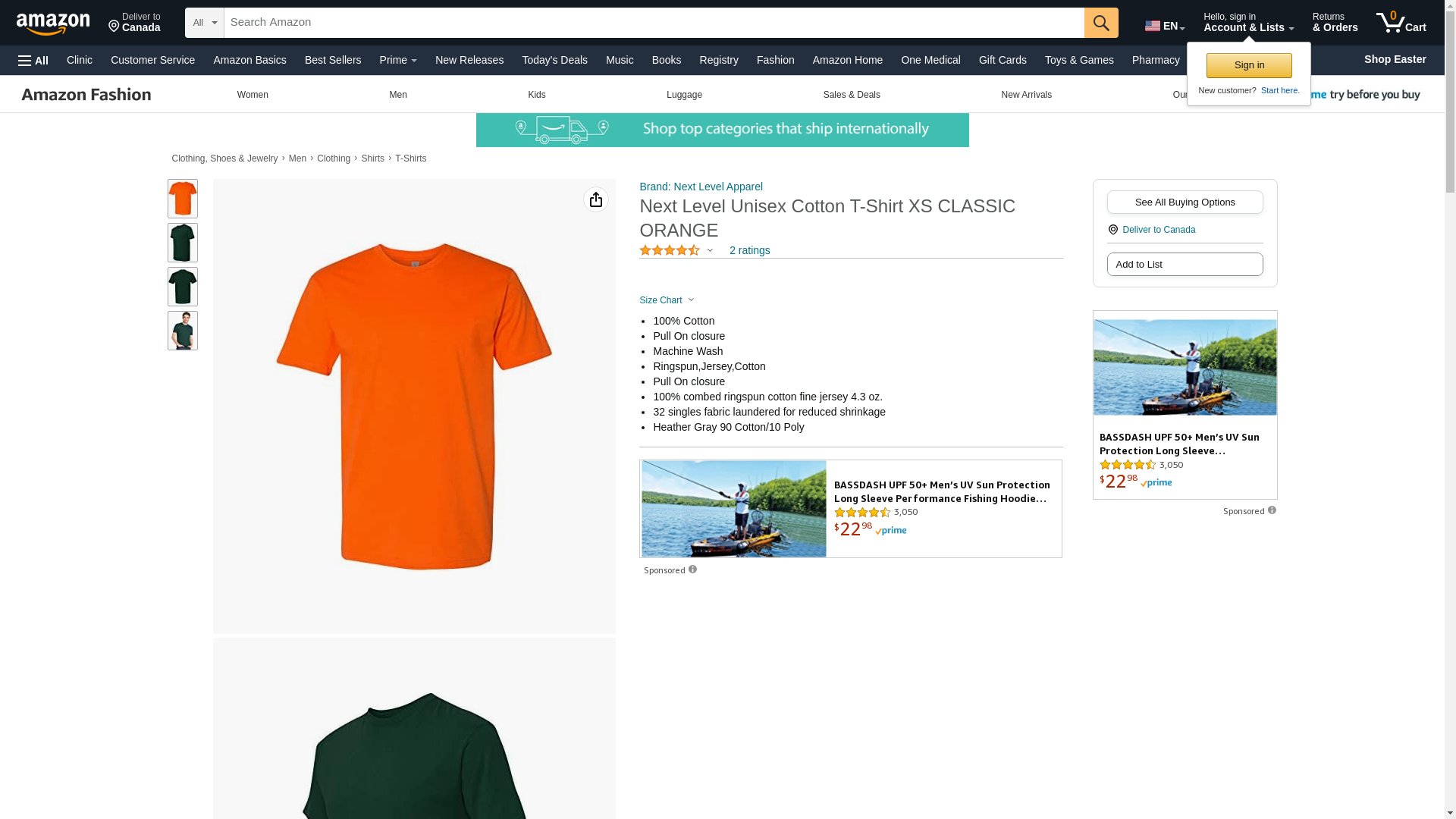Image resolution: width=1456 pixels, height=819 pixels.
Task: Click the yellow Sign in button
Action: pyautogui.click(x=1248, y=65)
